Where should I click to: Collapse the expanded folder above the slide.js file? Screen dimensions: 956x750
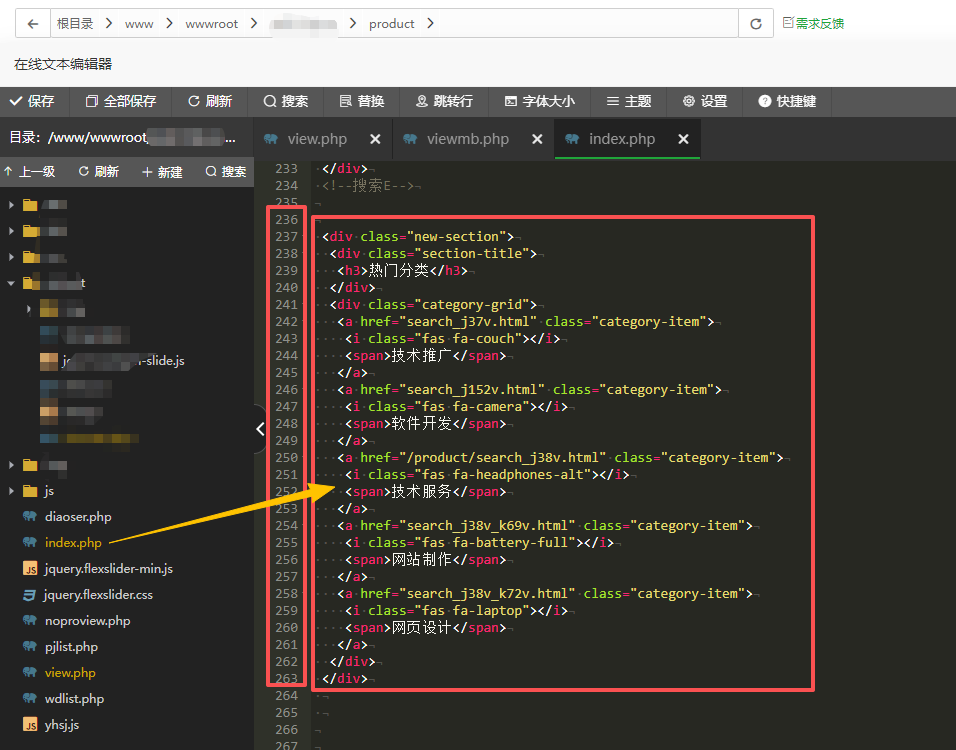(12, 283)
